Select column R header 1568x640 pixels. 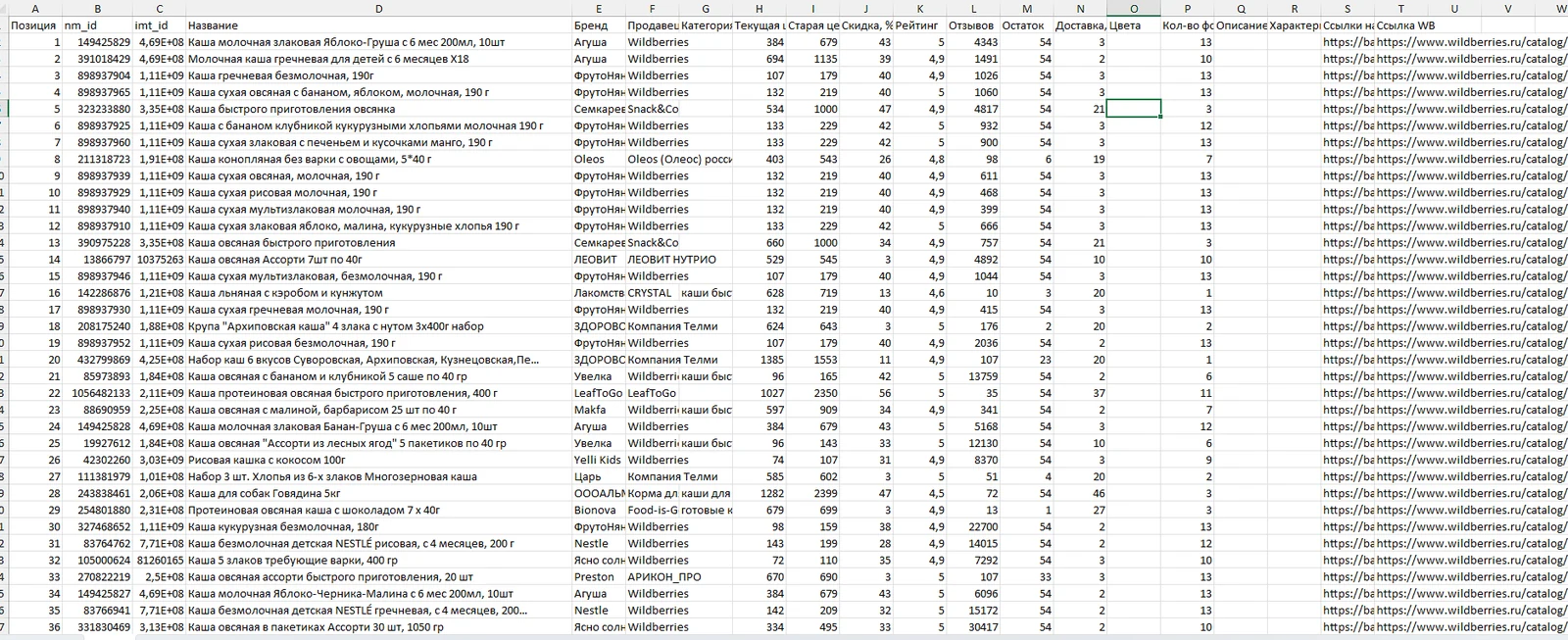[1295, 9]
